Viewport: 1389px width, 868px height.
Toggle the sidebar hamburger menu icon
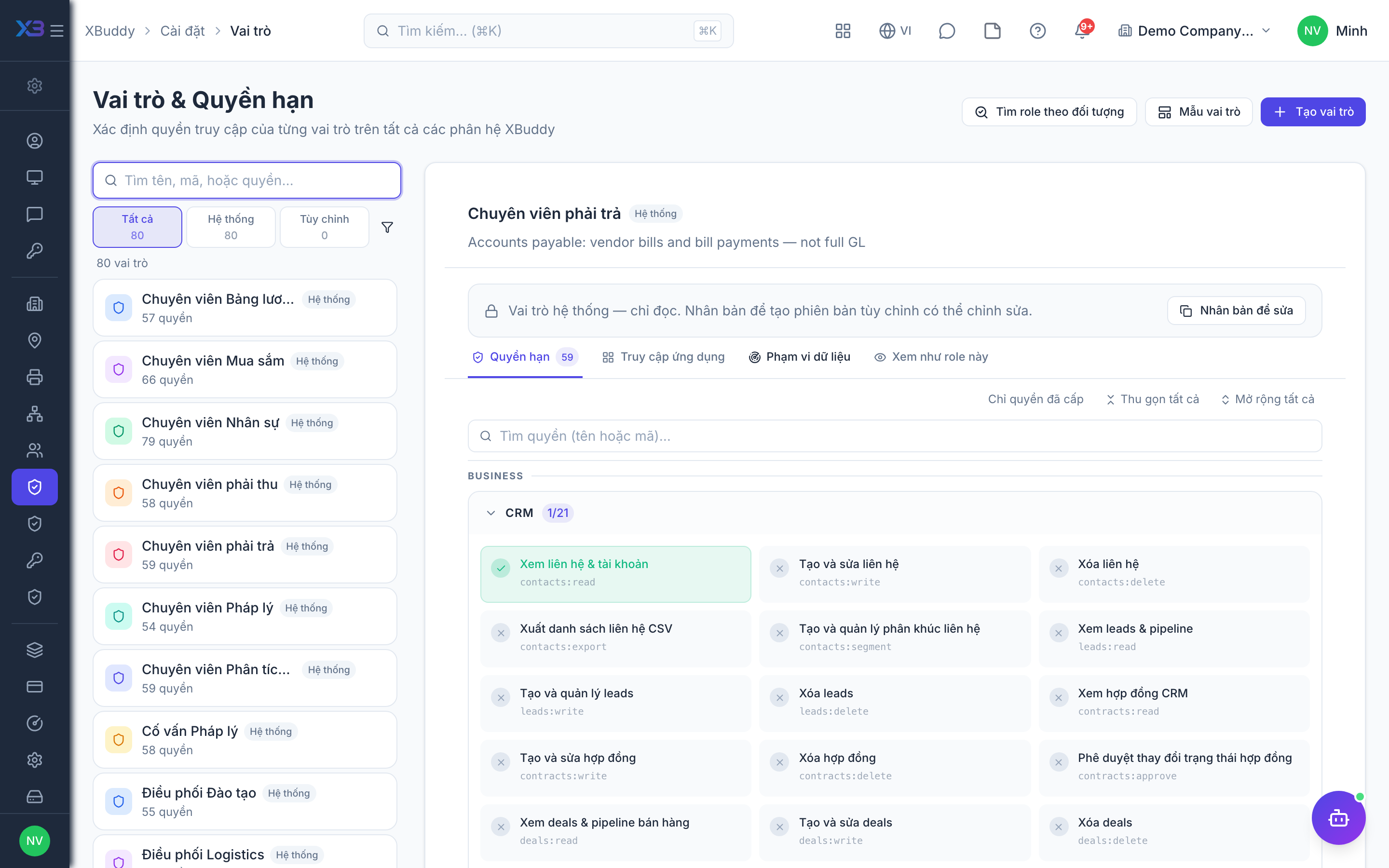tap(57, 30)
